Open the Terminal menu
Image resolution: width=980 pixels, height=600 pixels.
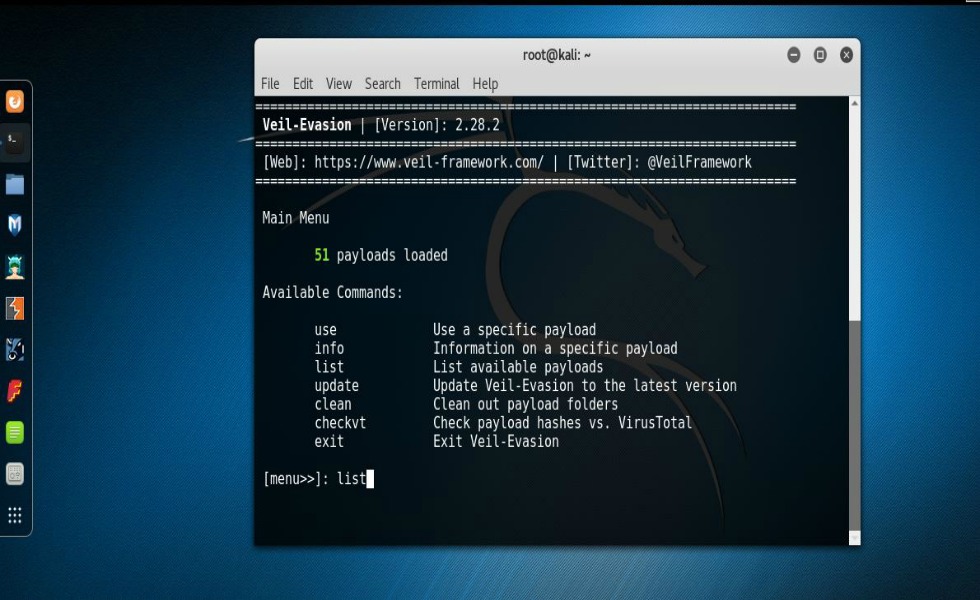tap(436, 84)
